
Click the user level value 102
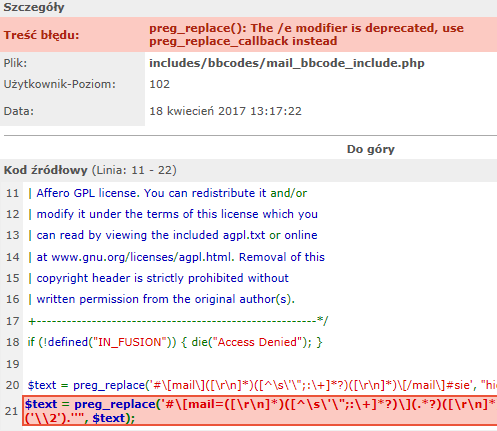click(x=159, y=84)
